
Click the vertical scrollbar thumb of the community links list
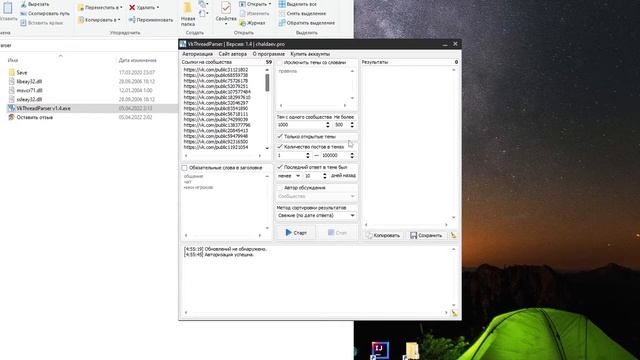click(x=267, y=83)
